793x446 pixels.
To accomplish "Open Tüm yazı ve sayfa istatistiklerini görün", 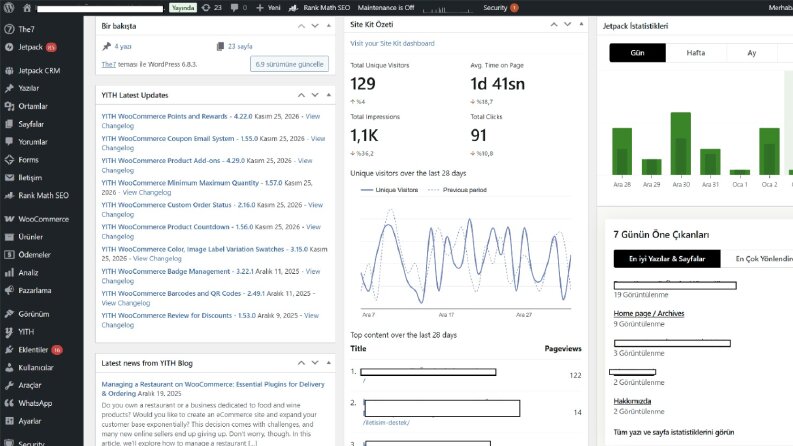I will click(x=674, y=432).
